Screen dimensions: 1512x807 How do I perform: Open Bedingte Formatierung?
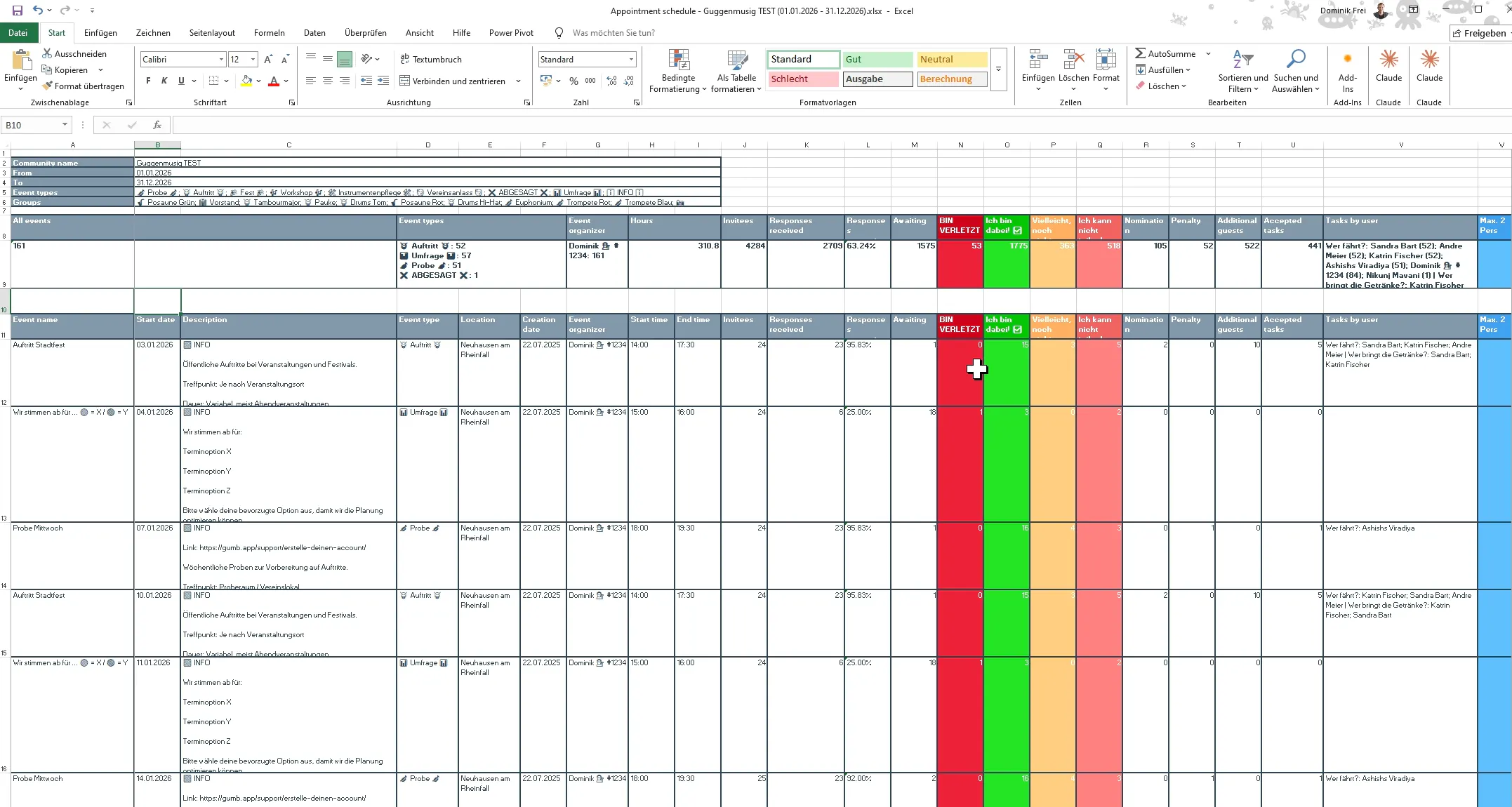(678, 71)
